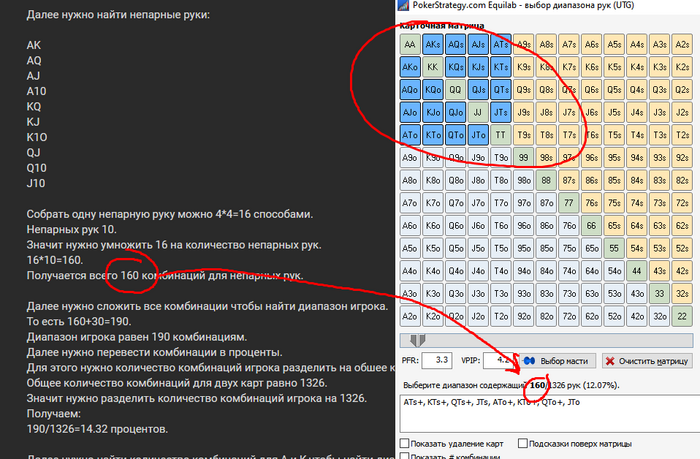This screenshot has height=459, width=700.
Task: Toggle the JTo hand cell
Action: point(478,135)
